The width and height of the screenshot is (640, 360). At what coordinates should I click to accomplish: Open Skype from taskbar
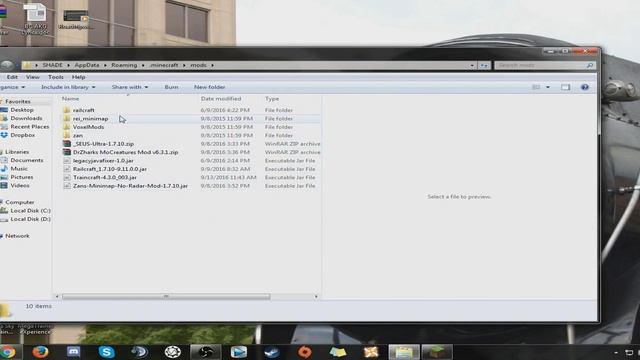107,352
